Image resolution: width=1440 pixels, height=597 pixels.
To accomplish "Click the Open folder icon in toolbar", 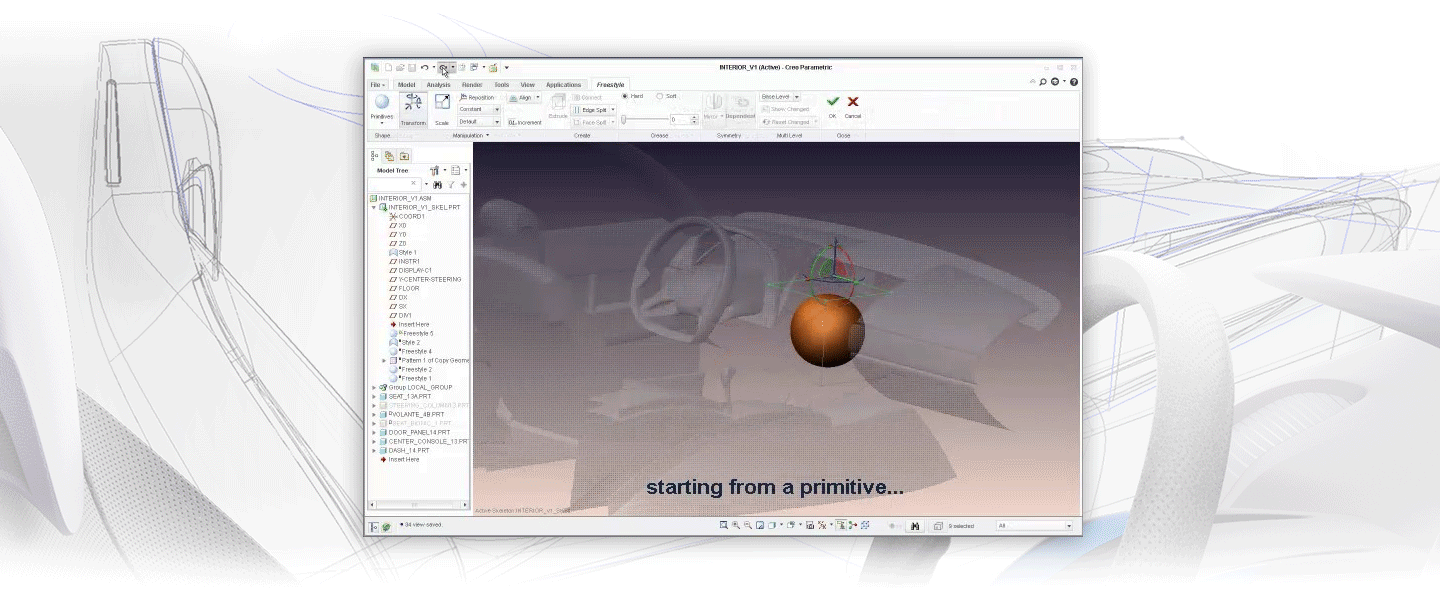I will 400,68.
